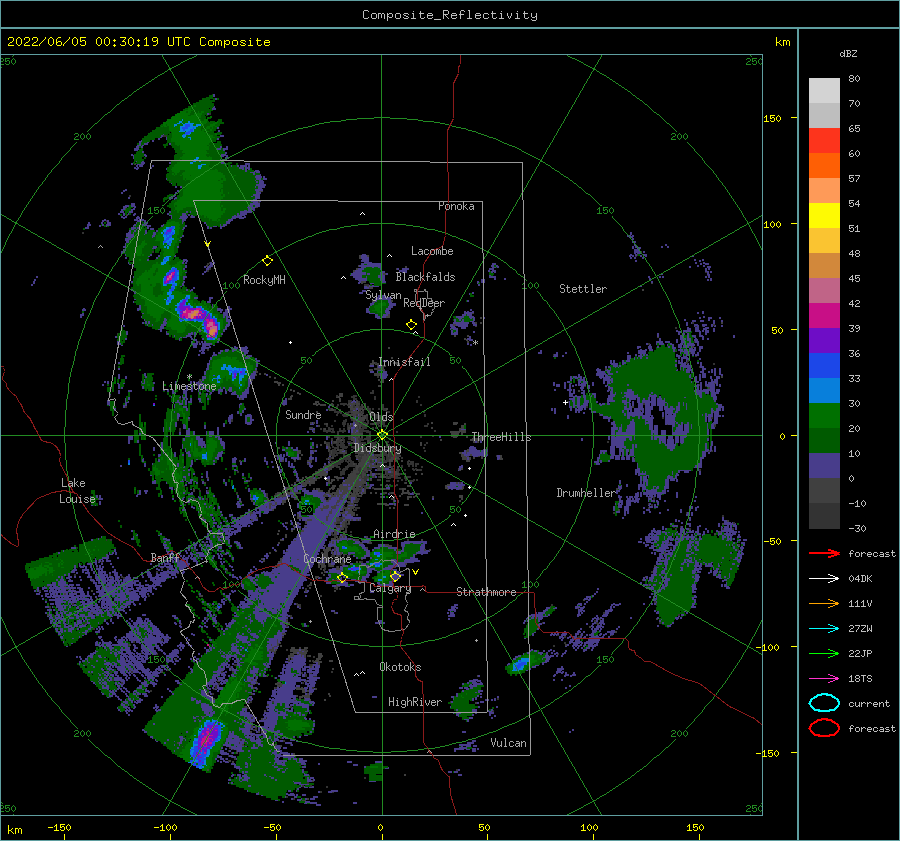This screenshot has width=900, height=841.
Task: Click the Didsbury label
Action: (x=377, y=448)
